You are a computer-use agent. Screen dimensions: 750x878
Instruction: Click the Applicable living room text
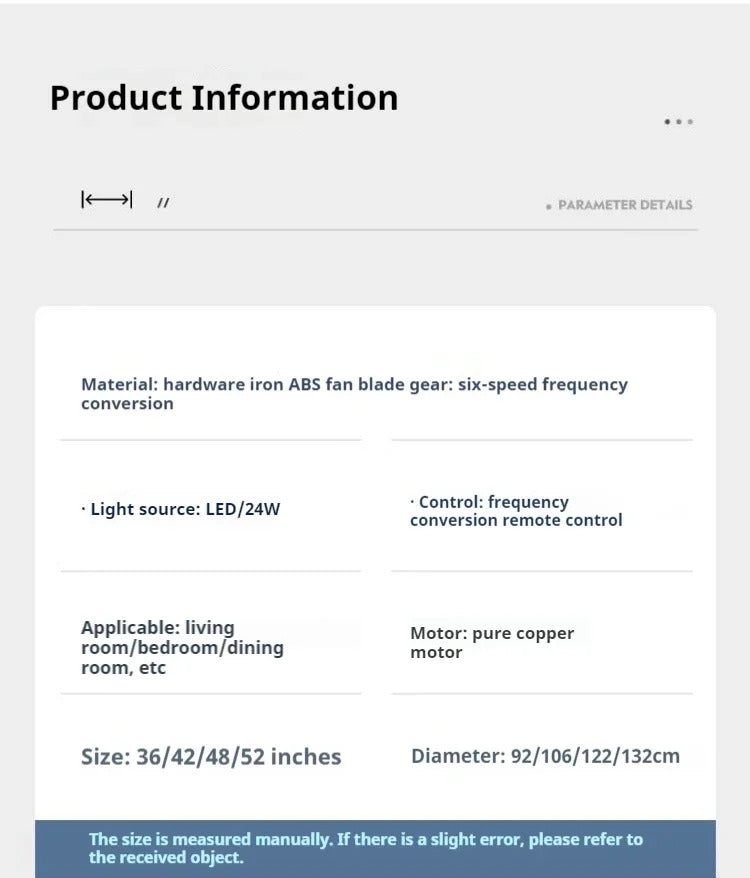(182, 647)
